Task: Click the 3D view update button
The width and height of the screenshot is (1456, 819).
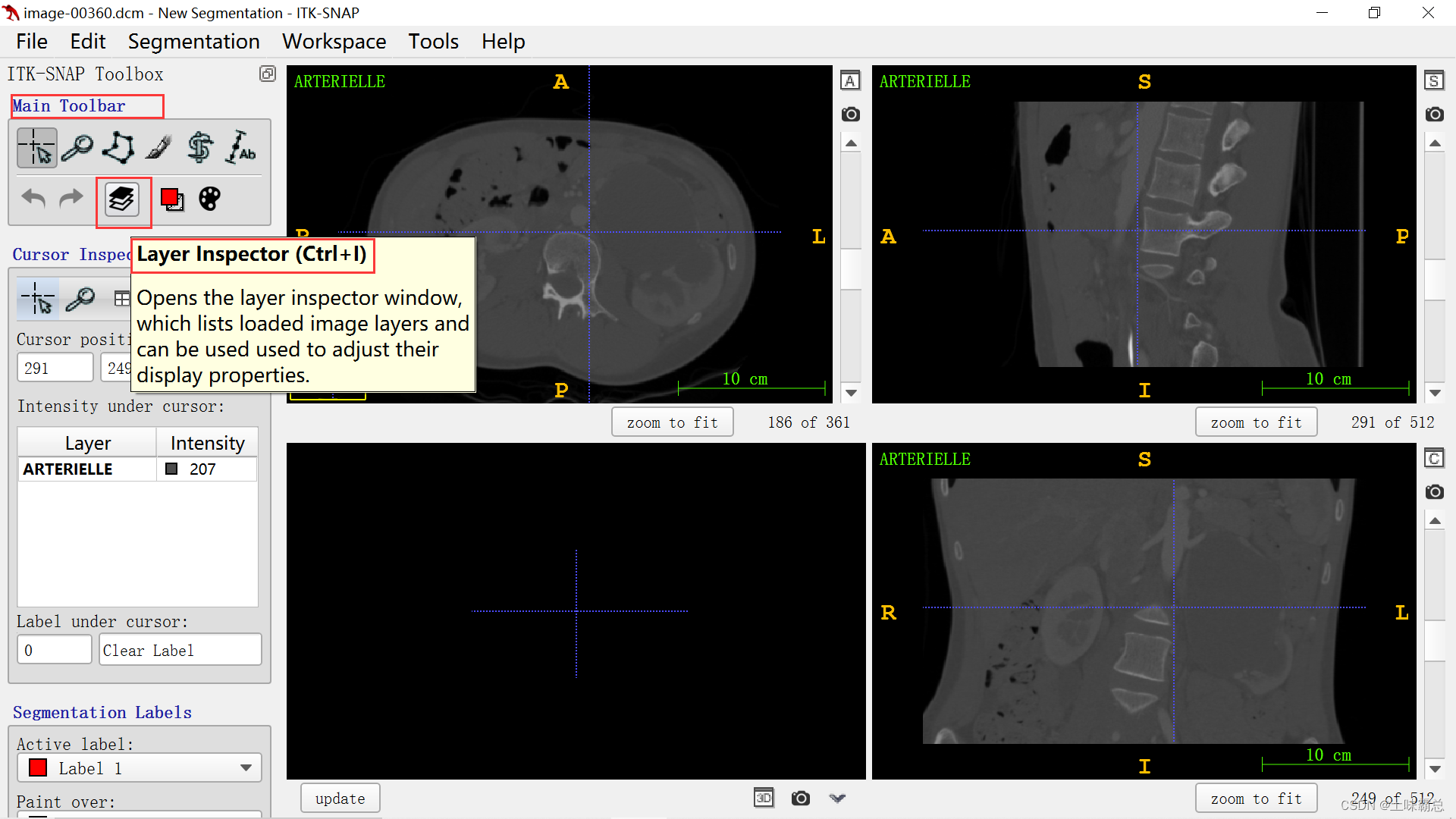Action: (x=340, y=799)
